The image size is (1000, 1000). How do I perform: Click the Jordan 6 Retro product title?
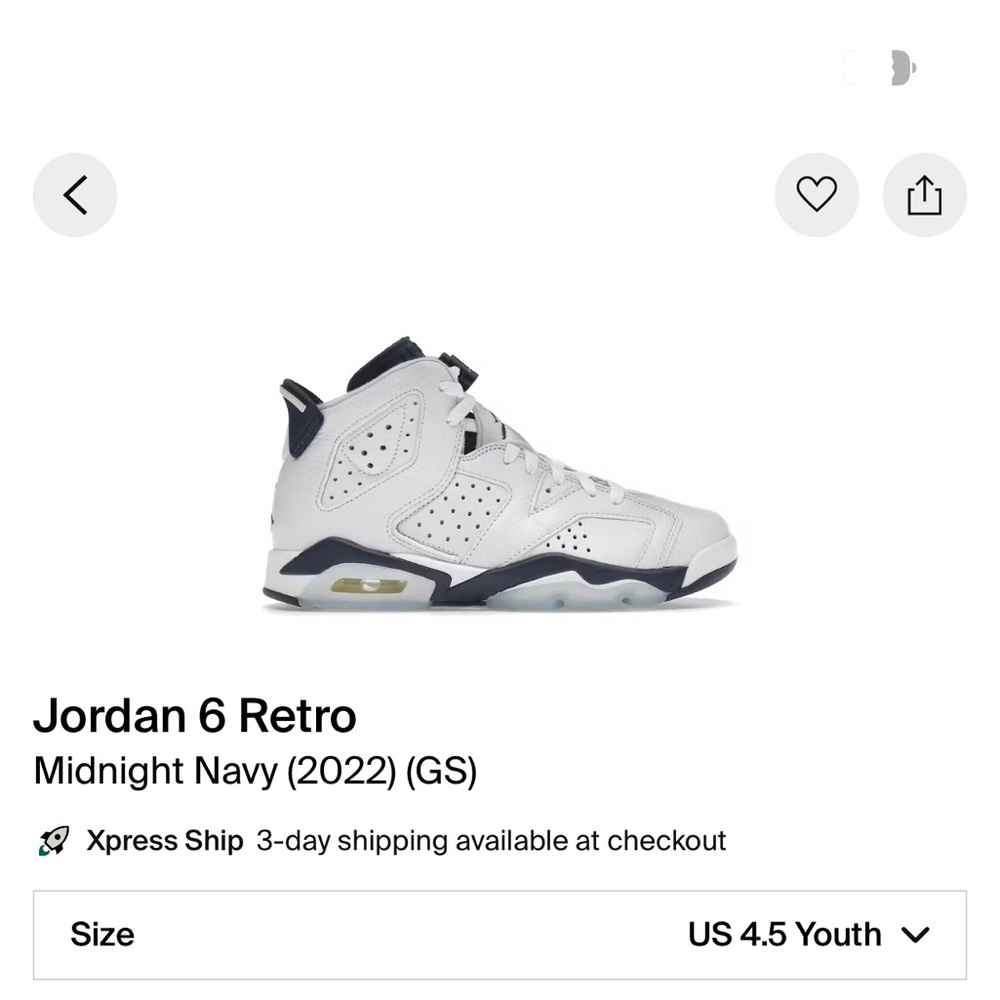(196, 714)
